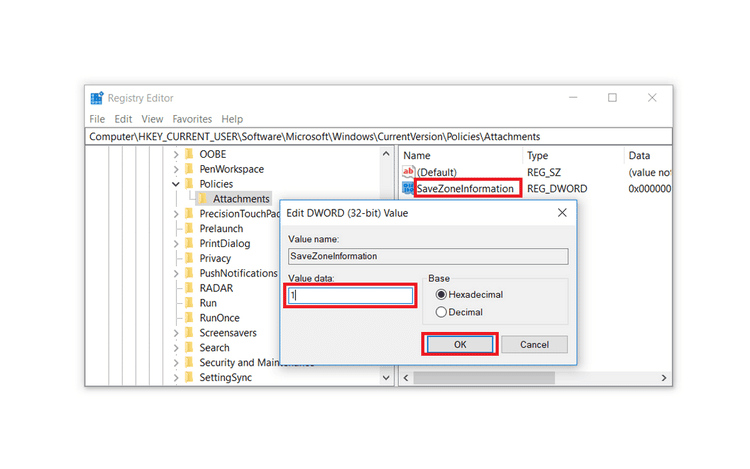750x469 pixels.
Task: Click the Search folder icon
Action: pyautogui.click(x=190, y=348)
